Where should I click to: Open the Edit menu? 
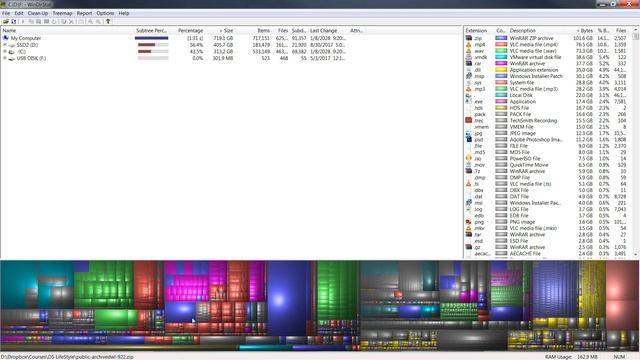coord(19,13)
